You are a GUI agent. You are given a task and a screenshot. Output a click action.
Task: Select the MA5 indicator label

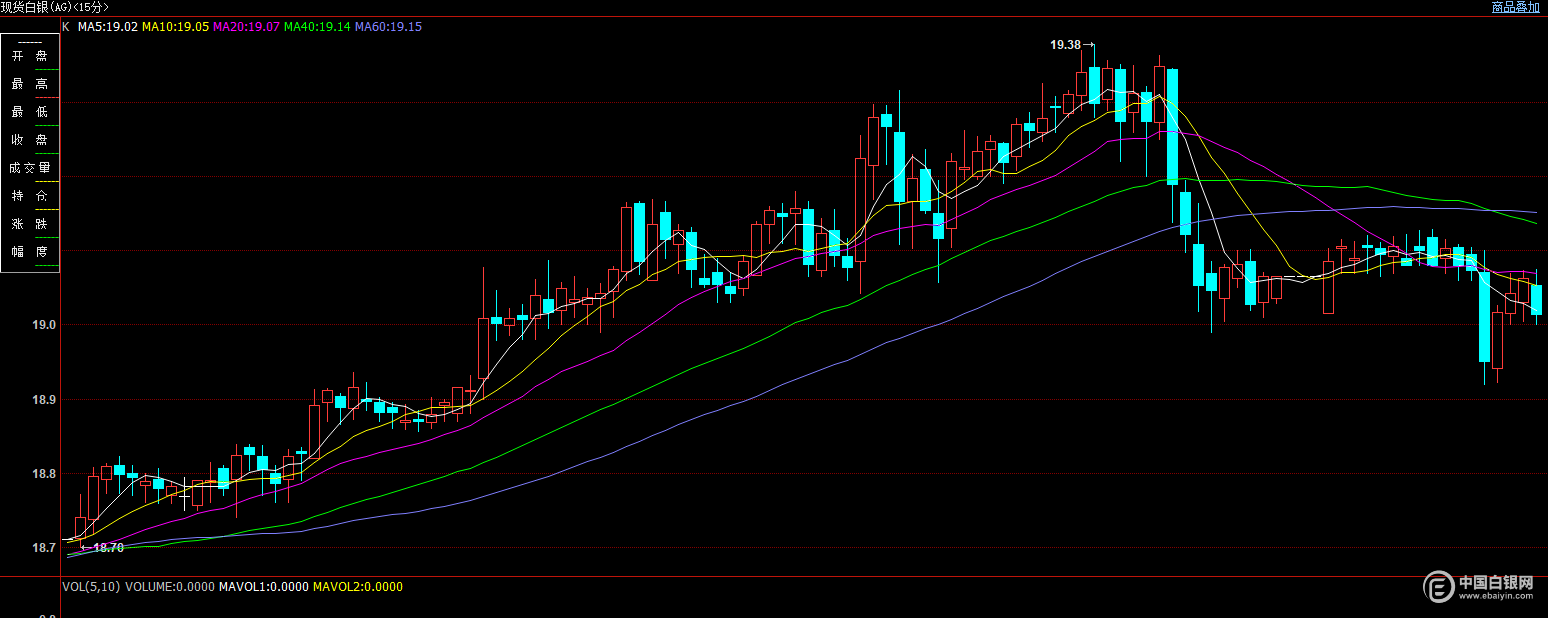108,27
